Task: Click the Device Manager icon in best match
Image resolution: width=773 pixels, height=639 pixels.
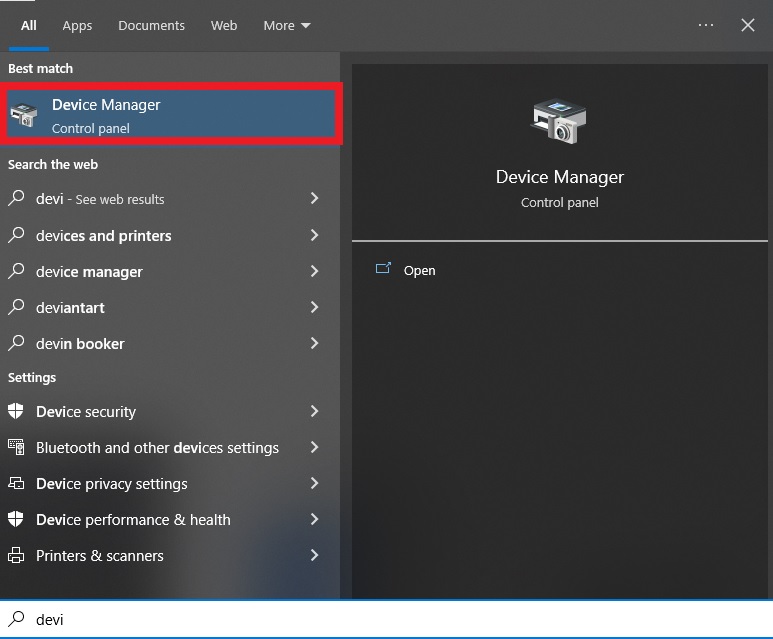Action: click(x=24, y=114)
